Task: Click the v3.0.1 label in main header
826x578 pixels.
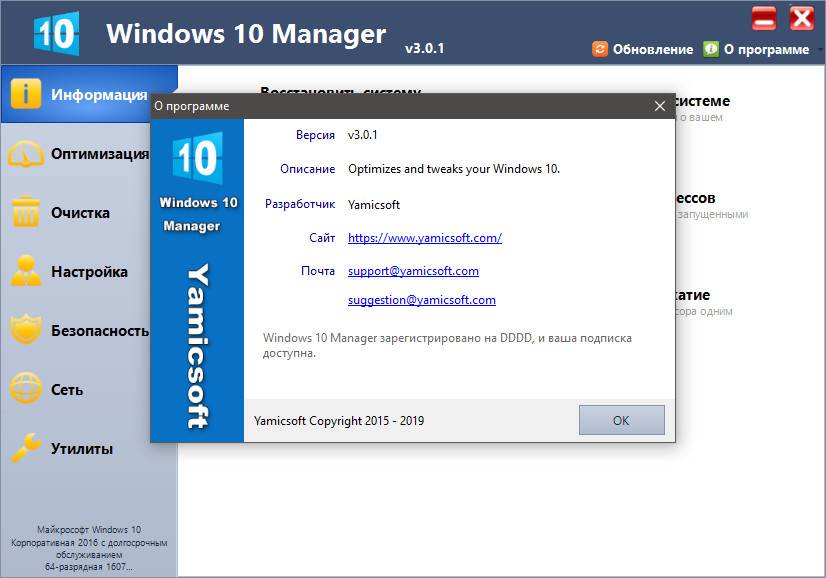Action: point(425,48)
